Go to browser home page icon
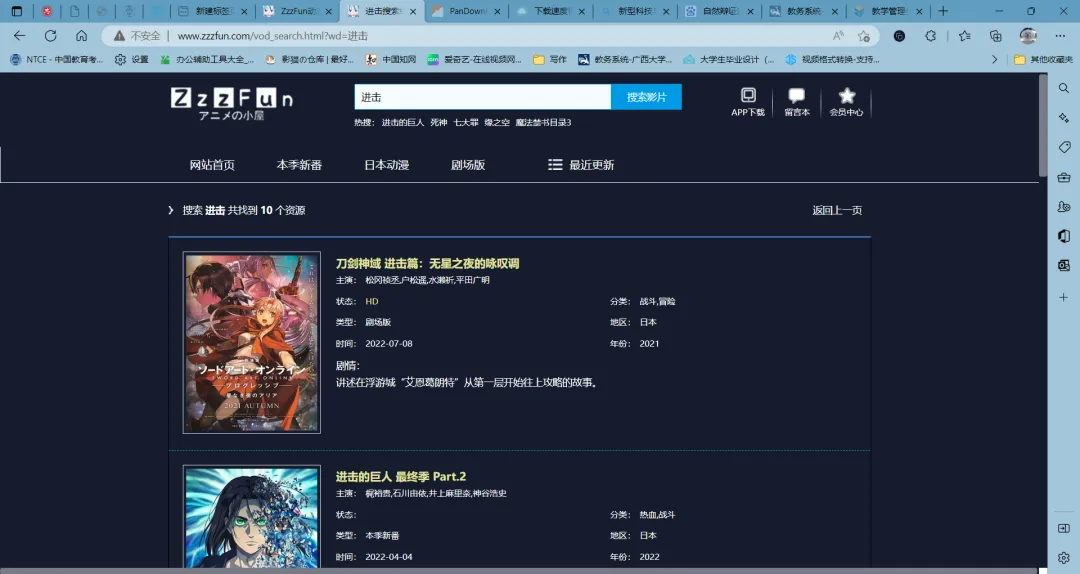Screen dimensions: 1080x574 (x=81, y=36)
